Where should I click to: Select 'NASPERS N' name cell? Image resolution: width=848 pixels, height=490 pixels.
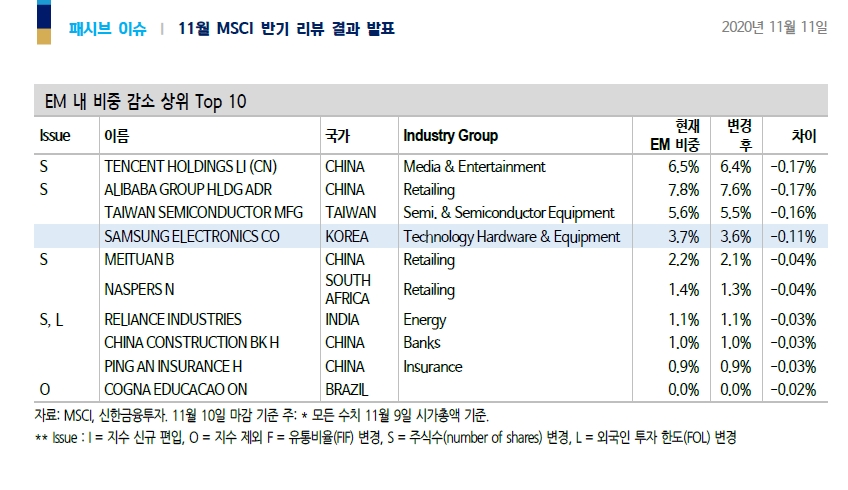pos(139,289)
